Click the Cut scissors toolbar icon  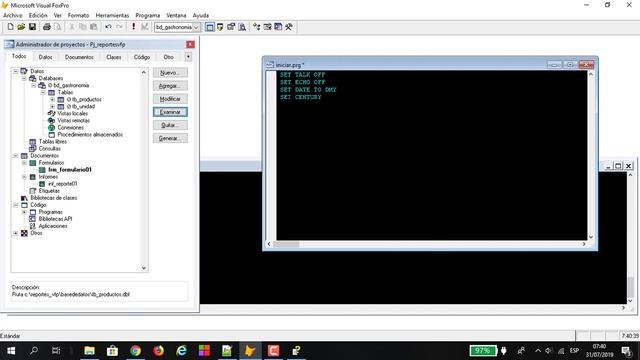71,27
